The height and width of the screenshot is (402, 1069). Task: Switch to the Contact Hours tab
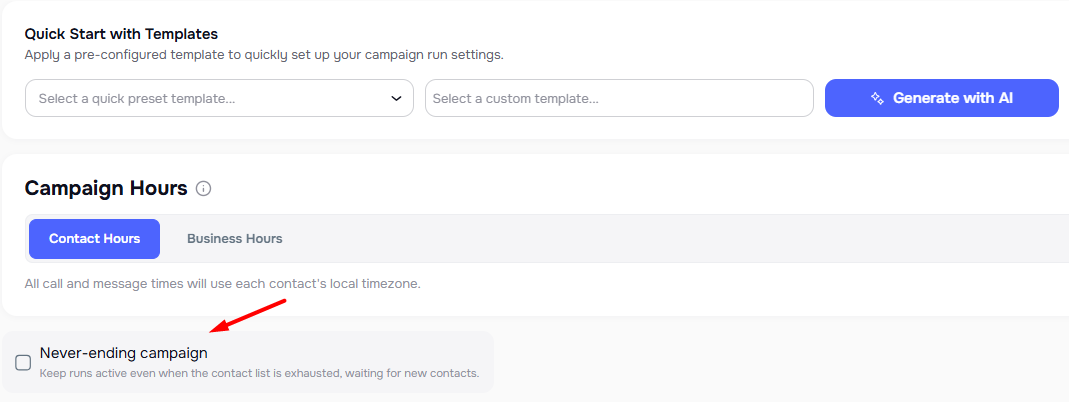pyautogui.click(x=94, y=239)
